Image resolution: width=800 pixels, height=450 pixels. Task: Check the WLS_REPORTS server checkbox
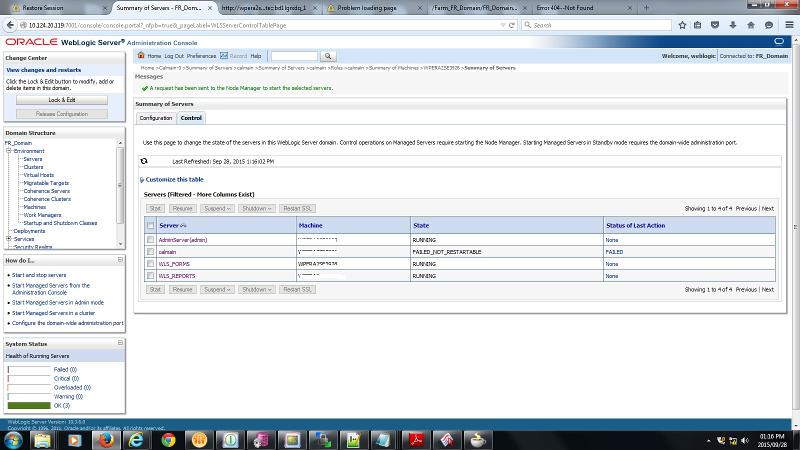pos(151,276)
